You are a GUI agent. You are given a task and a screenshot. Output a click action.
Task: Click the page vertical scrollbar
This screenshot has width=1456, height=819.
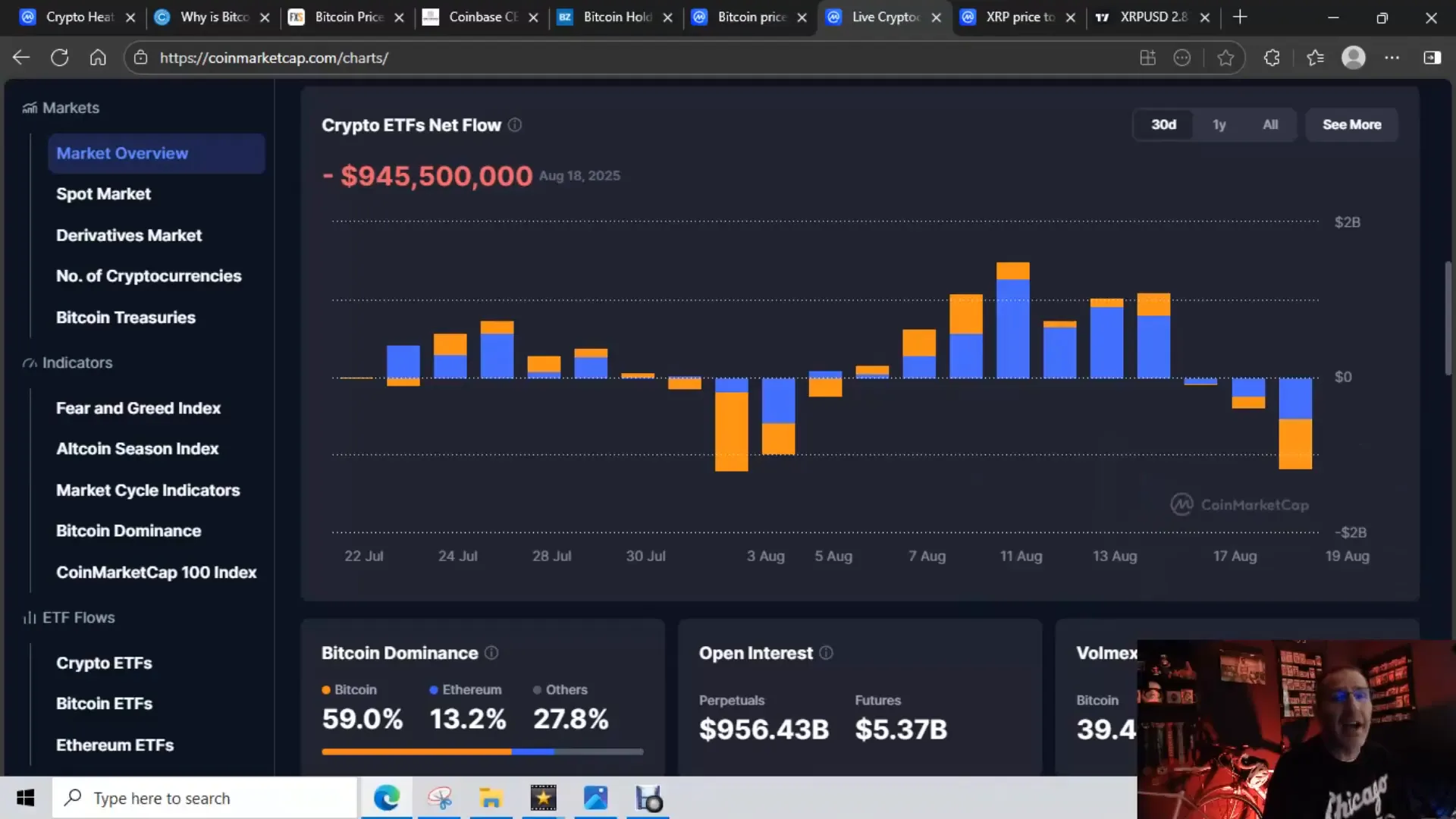point(1448,318)
